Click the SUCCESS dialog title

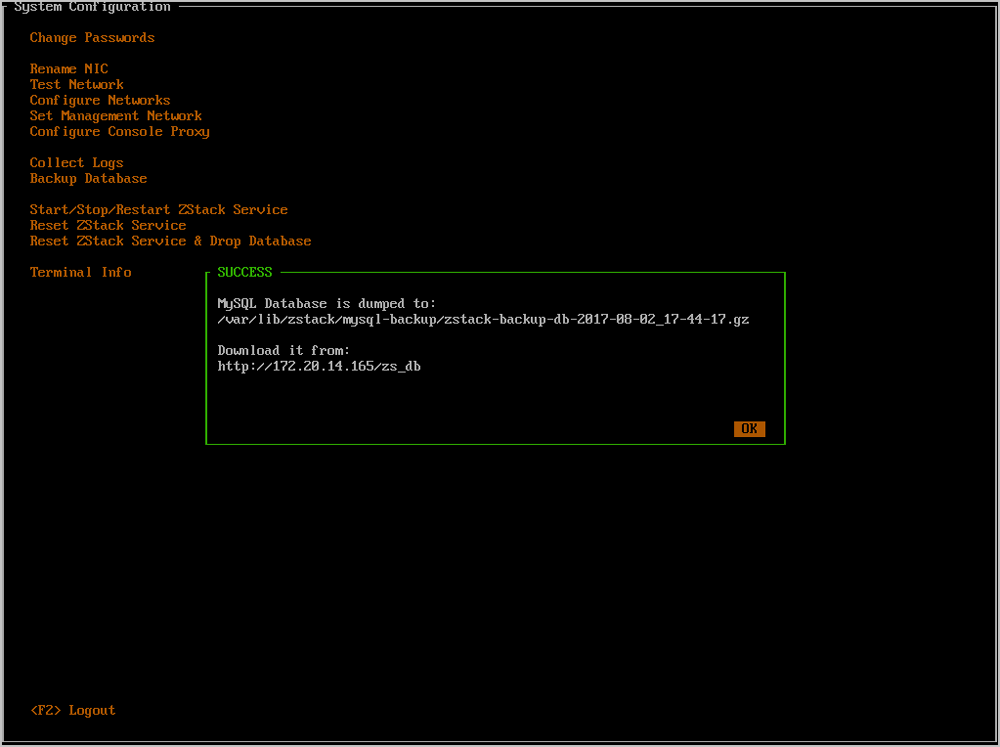(x=245, y=272)
